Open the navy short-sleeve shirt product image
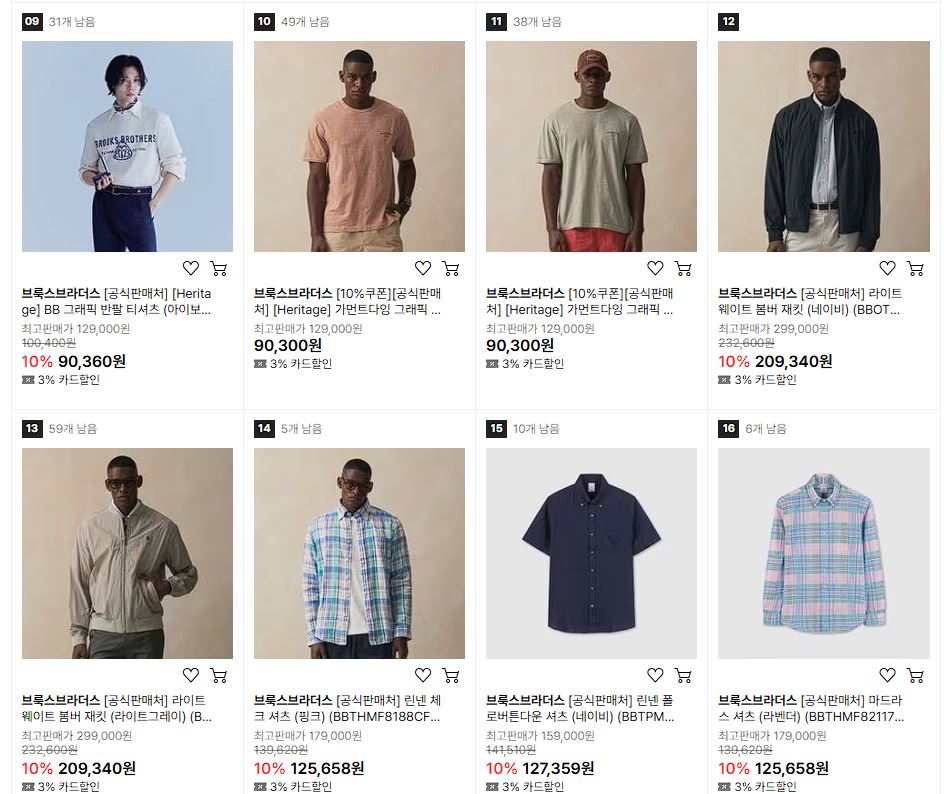 pyautogui.click(x=591, y=553)
